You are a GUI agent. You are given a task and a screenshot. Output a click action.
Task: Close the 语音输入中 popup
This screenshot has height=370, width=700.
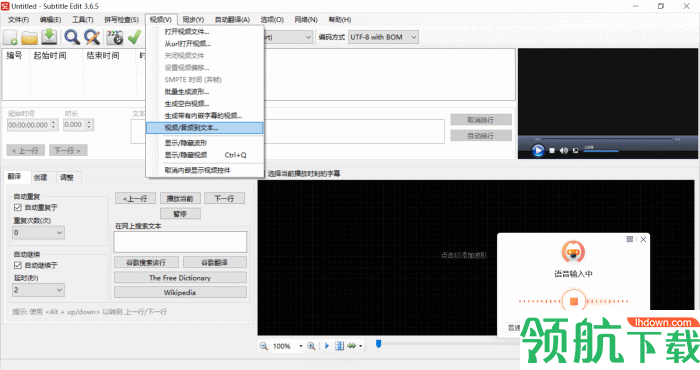click(x=643, y=240)
